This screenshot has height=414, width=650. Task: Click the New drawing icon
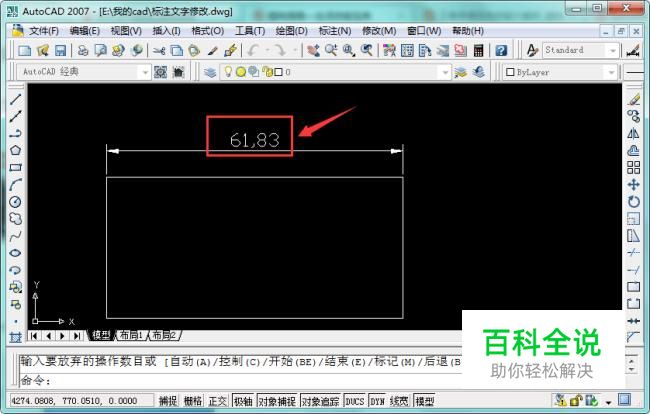point(24,51)
